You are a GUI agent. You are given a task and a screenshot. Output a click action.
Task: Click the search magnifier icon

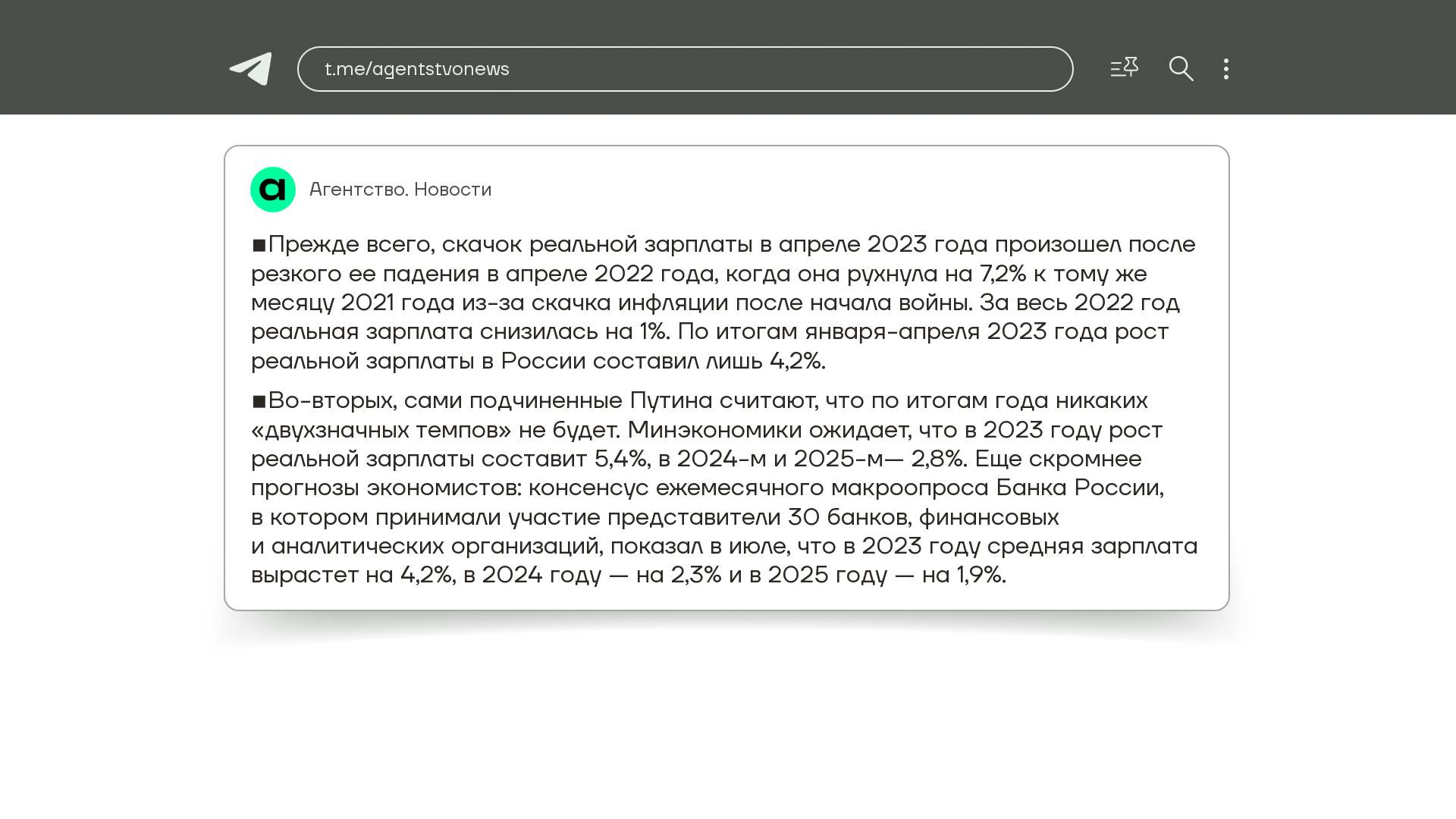[x=1181, y=69]
